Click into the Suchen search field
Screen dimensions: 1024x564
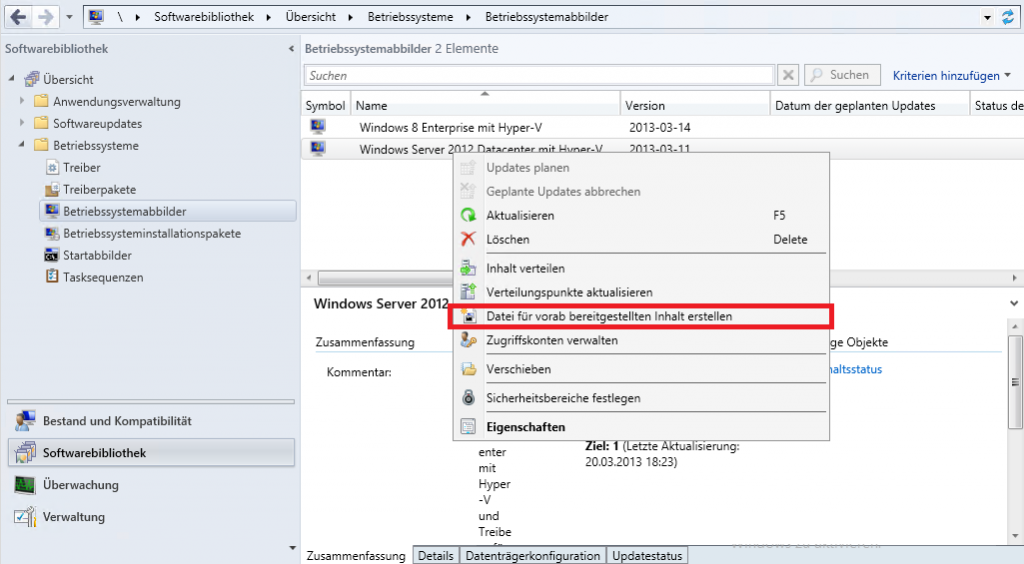(x=538, y=75)
